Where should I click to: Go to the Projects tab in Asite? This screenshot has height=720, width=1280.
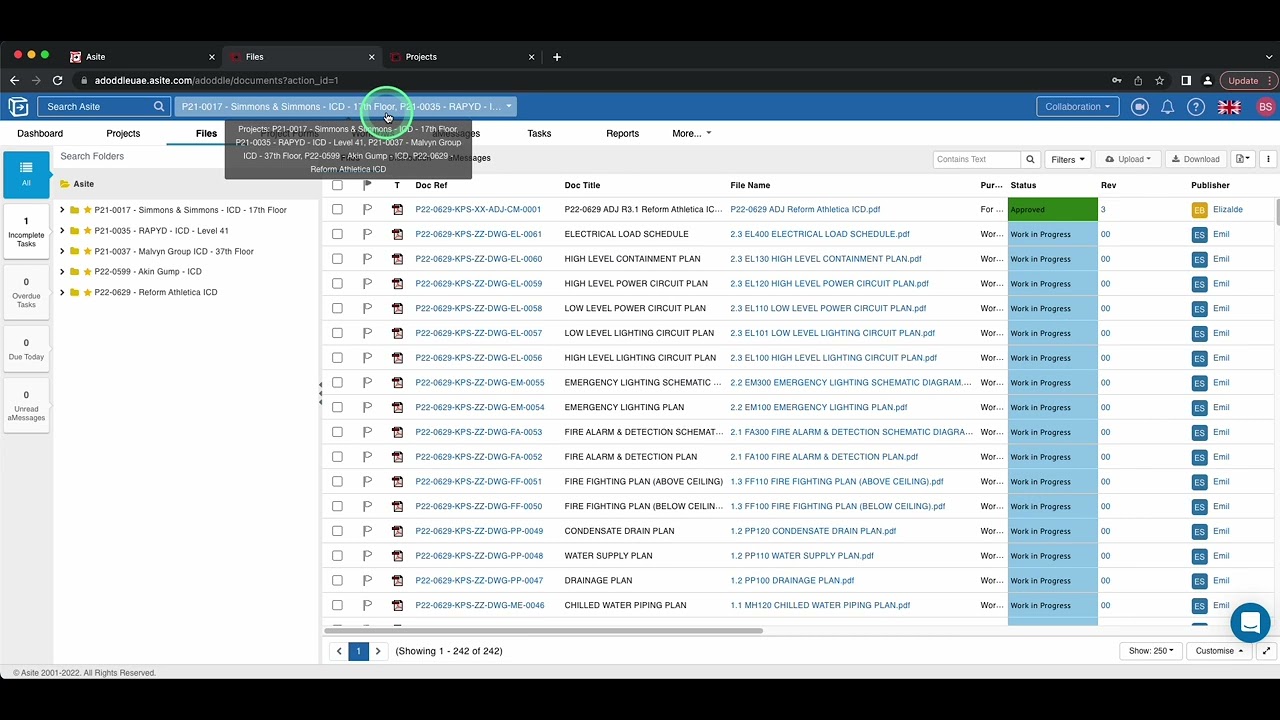123,134
